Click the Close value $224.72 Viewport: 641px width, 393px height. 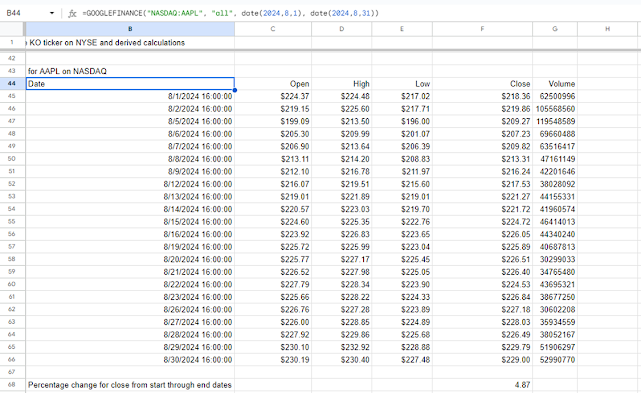tap(482, 222)
